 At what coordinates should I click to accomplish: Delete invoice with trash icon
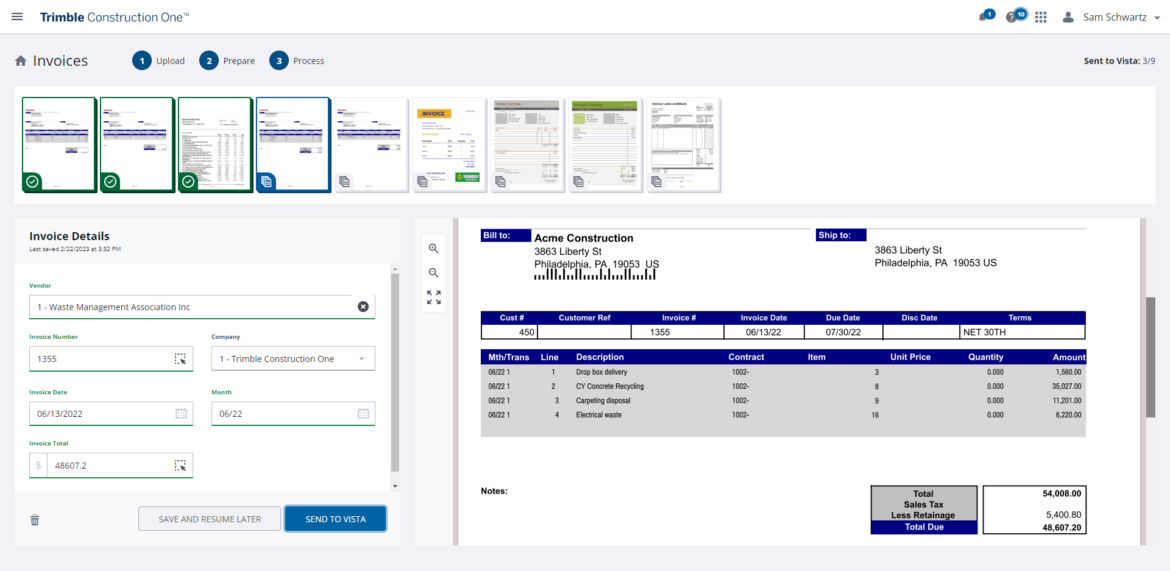34,519
